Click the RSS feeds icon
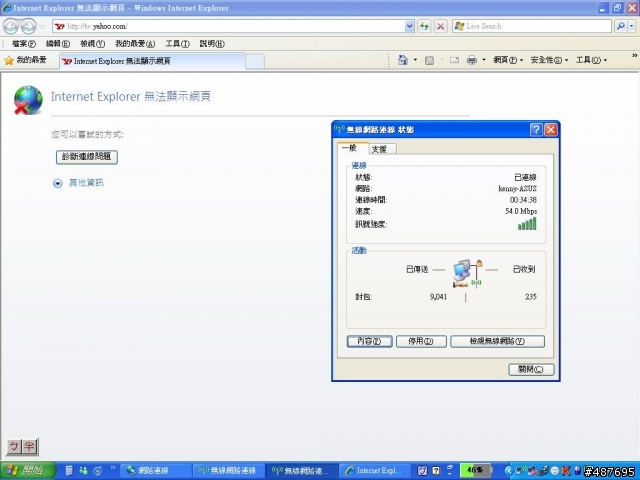Image resolution: width=640 pixels, height=480 pixels. pos(429,61)
